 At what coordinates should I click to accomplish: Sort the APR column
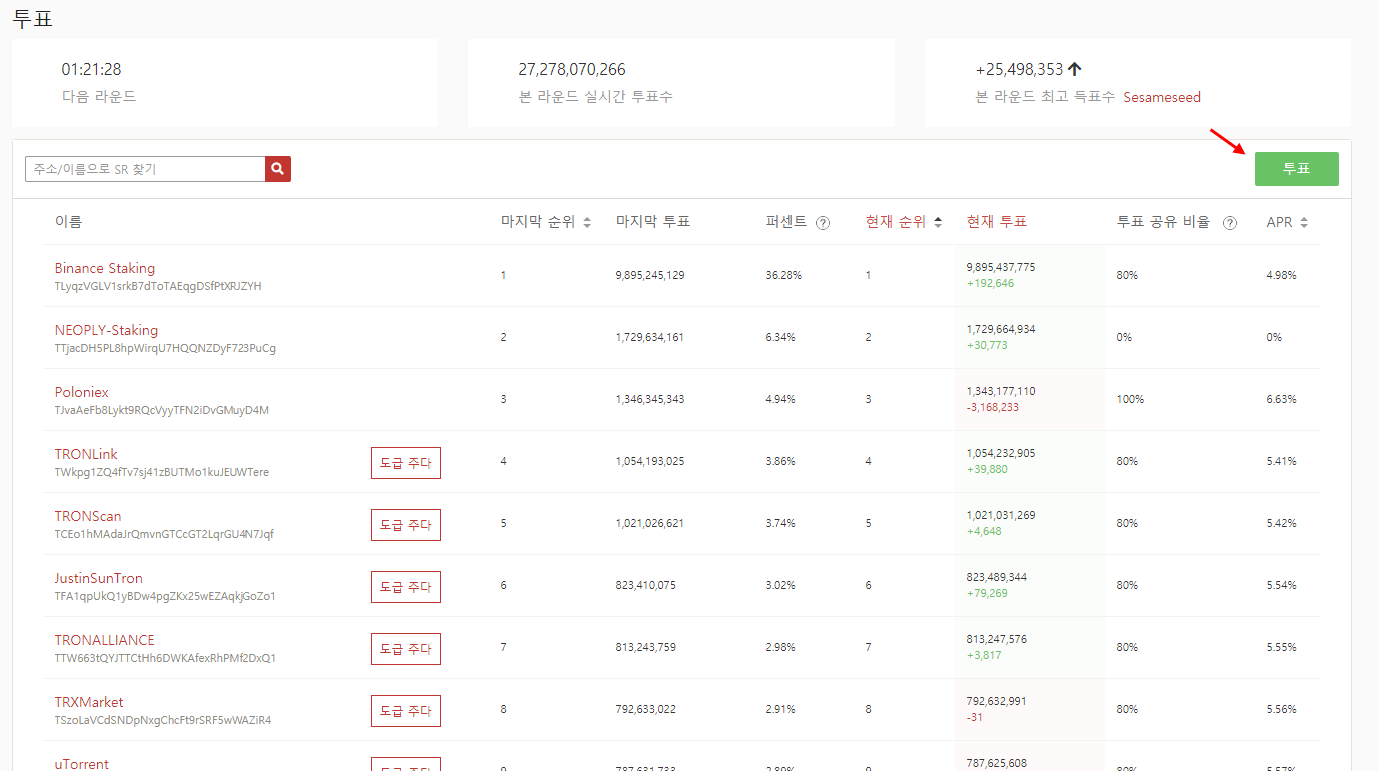click(1304, 223)
